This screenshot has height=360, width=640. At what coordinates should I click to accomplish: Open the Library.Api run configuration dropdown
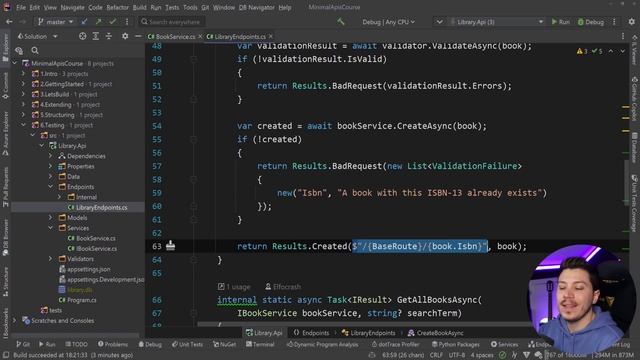[x=497, y=22]
